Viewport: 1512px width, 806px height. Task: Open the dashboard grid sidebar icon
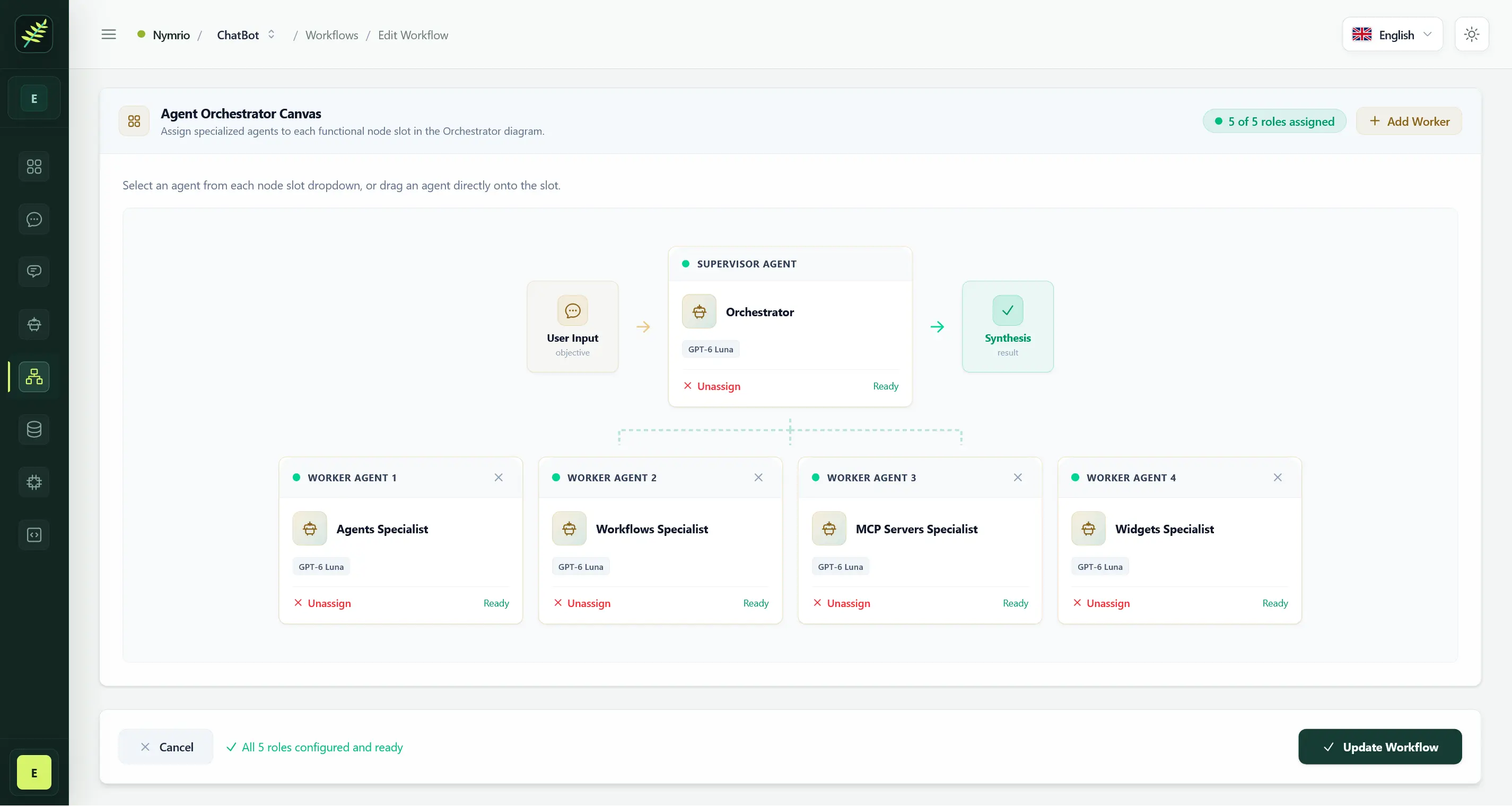pyautogui.click(x=34, y=167)
